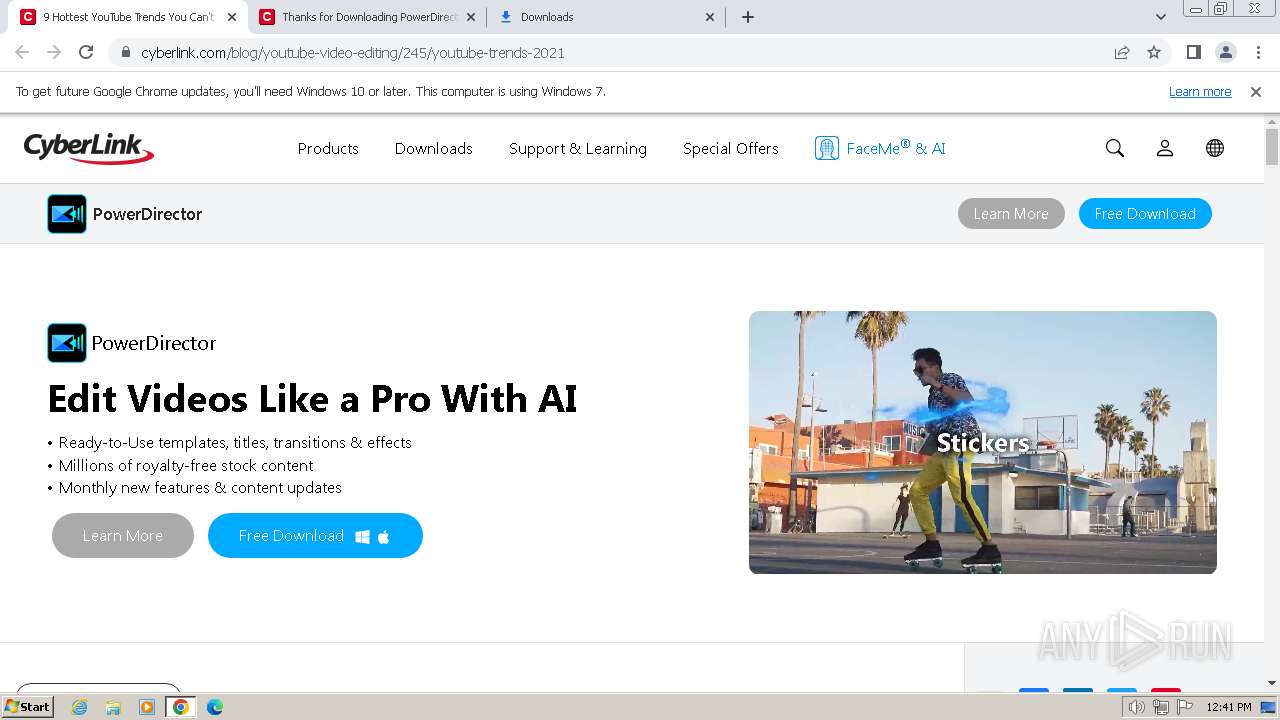The image size is (1280, 720).
Task: Click network icon in system tray
Action: tap(1161, 707)
